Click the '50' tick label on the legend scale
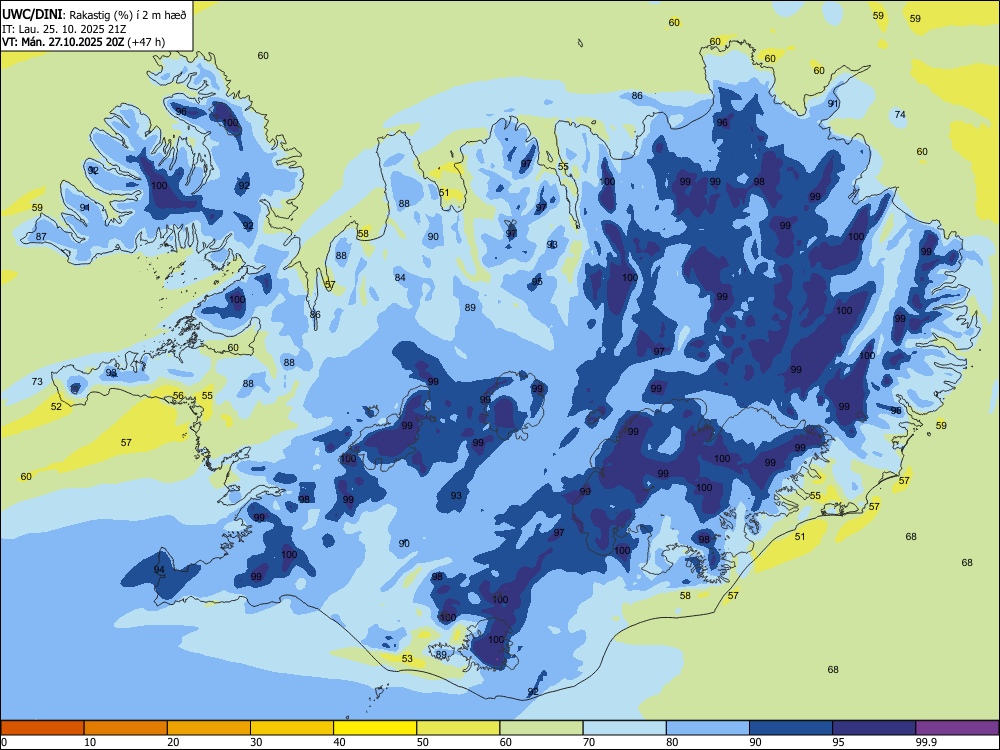Viewport: 1000px width, 750px height. click(x=423, y=742)
